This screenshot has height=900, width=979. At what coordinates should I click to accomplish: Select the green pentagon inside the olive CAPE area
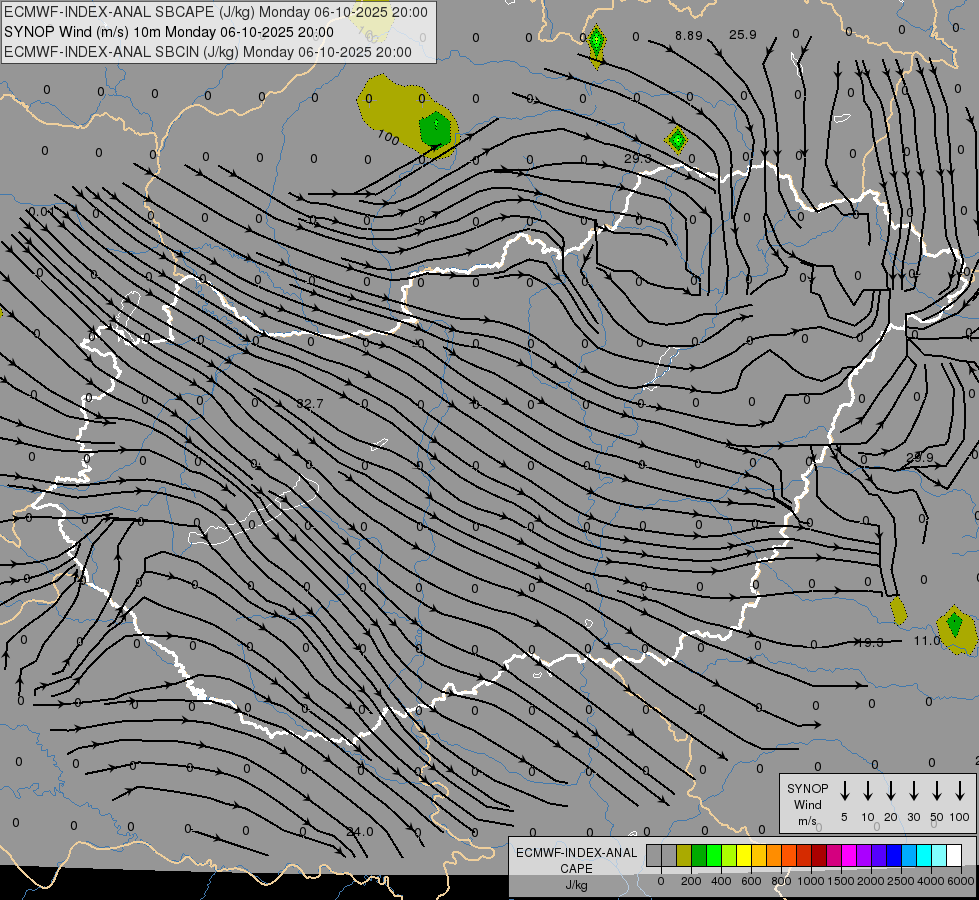[435, 130]
